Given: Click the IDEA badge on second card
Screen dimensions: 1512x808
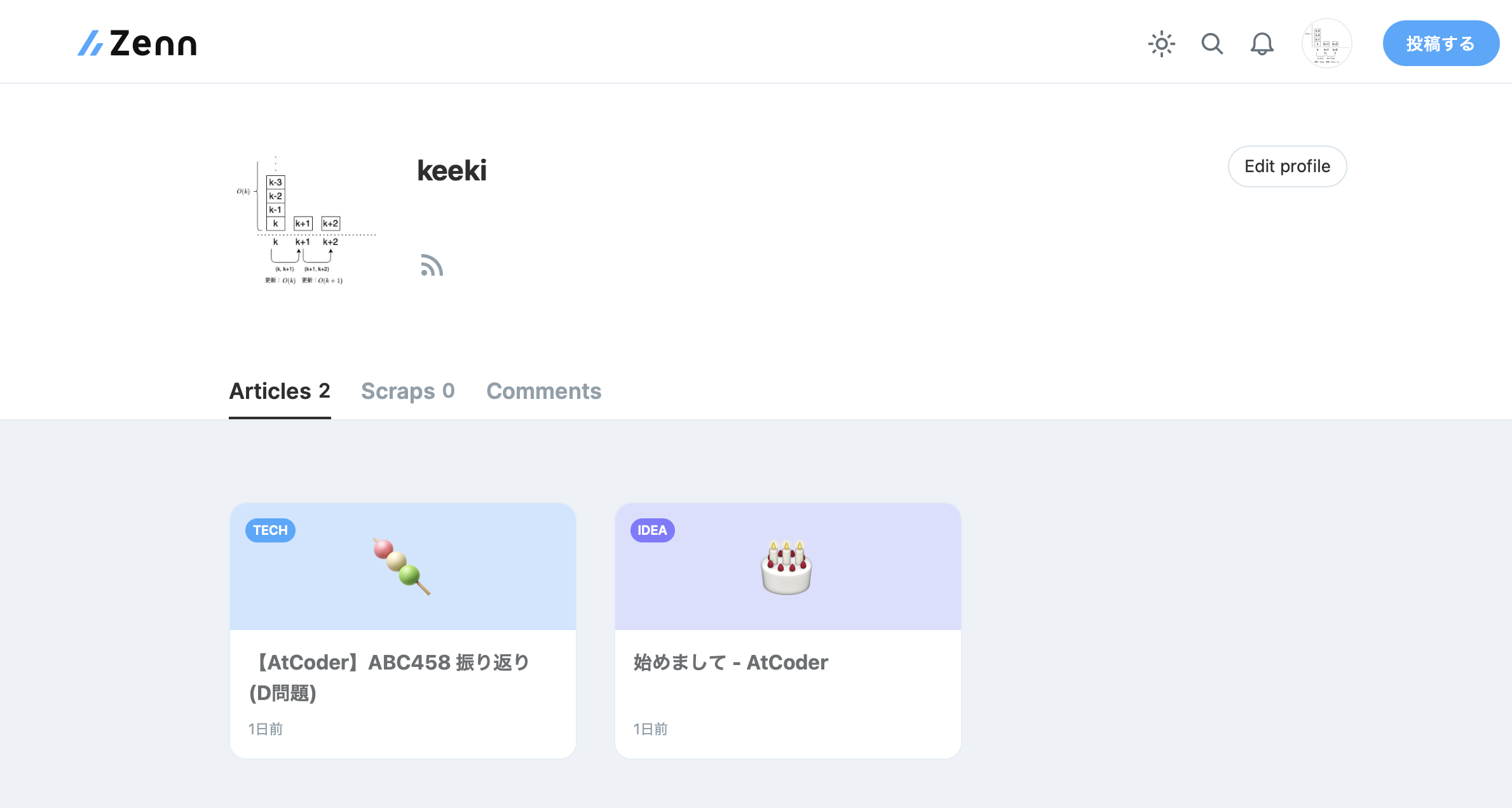Looking at the screenshot, I should 653,530.
